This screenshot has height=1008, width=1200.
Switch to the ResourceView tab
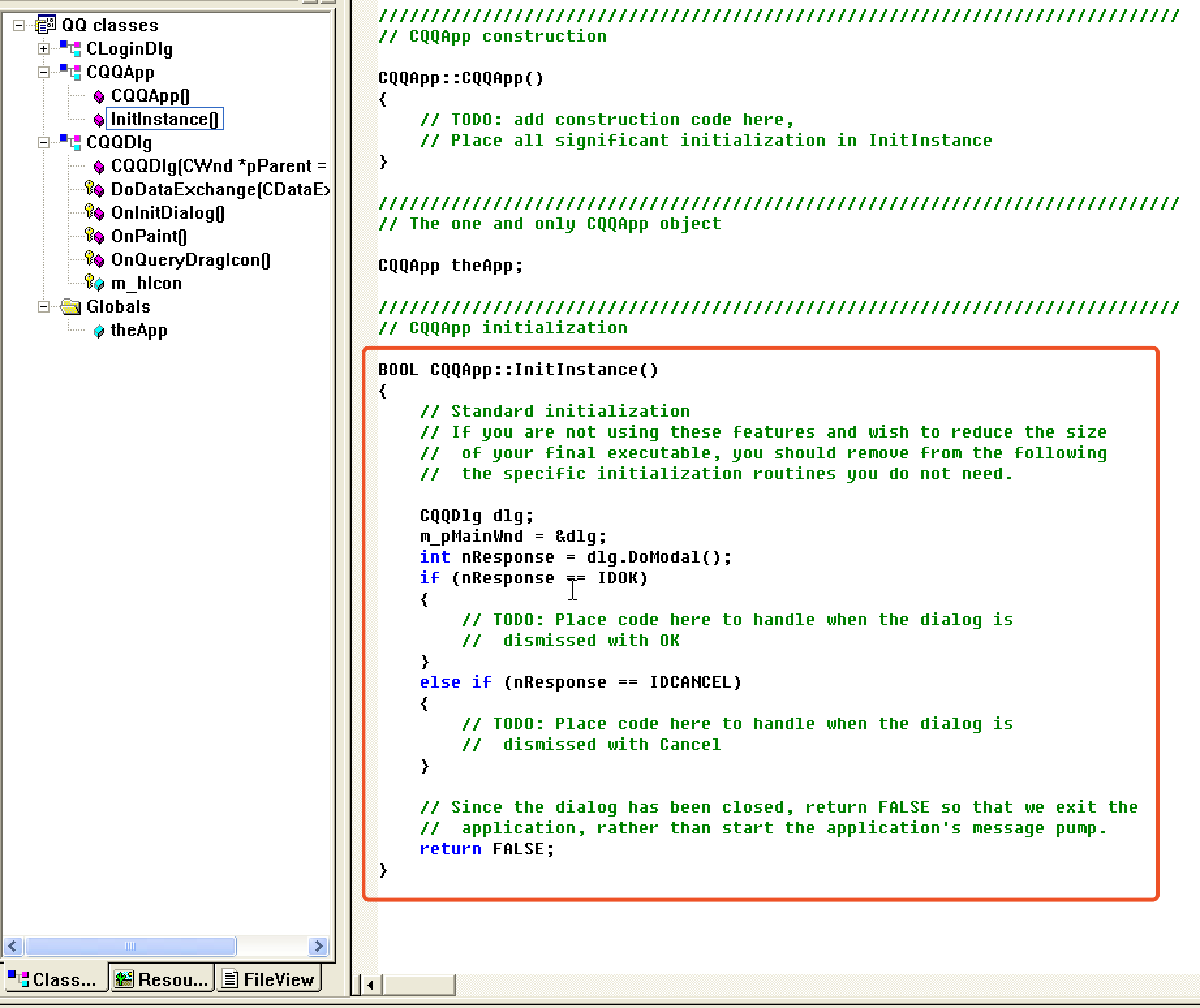click(x=162, y=979)
